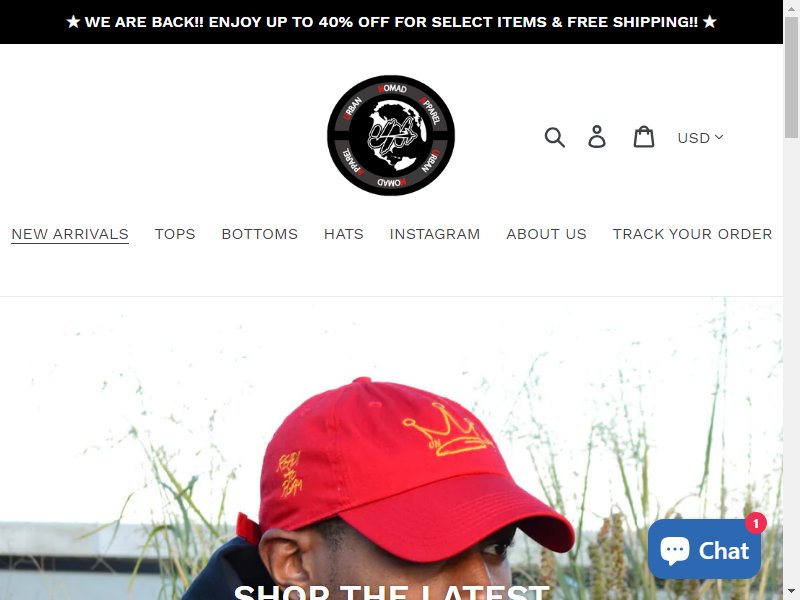Image resolution: width=800 pixels, height=600 pixels.
Task: Click the red cap hero image
Action: (391, 449)
